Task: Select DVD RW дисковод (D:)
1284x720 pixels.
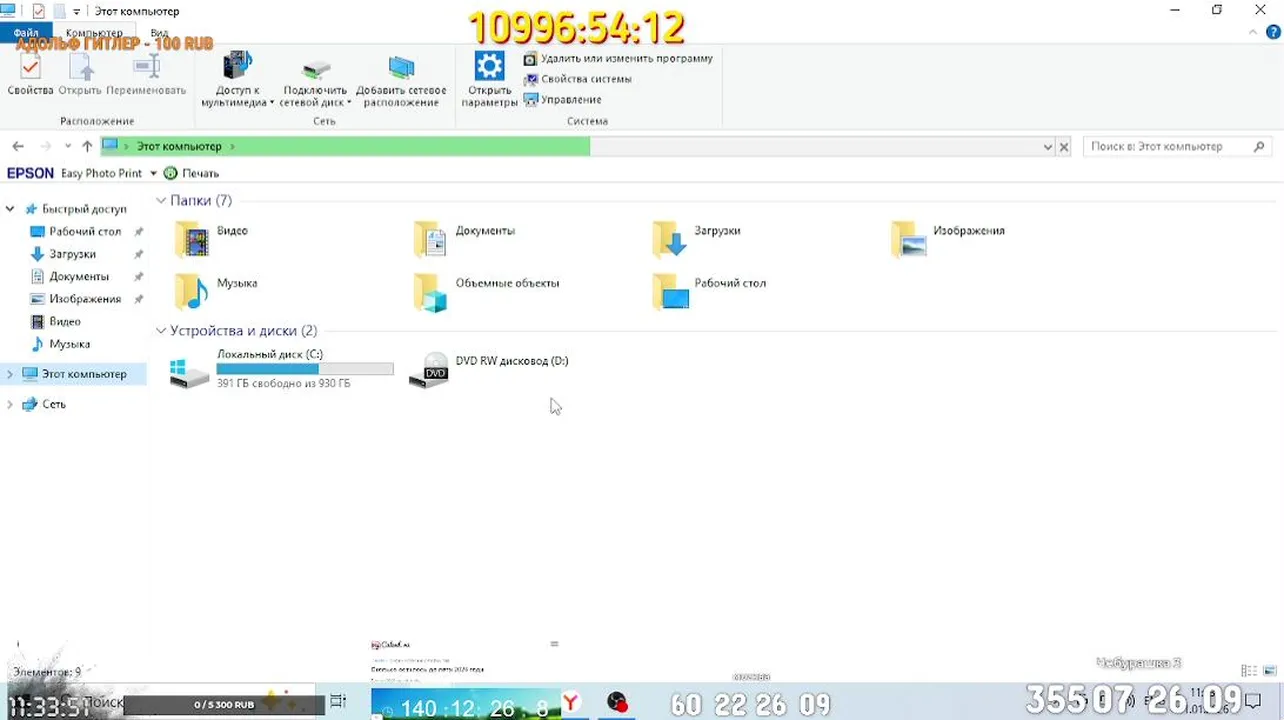Action: point(490,370)
